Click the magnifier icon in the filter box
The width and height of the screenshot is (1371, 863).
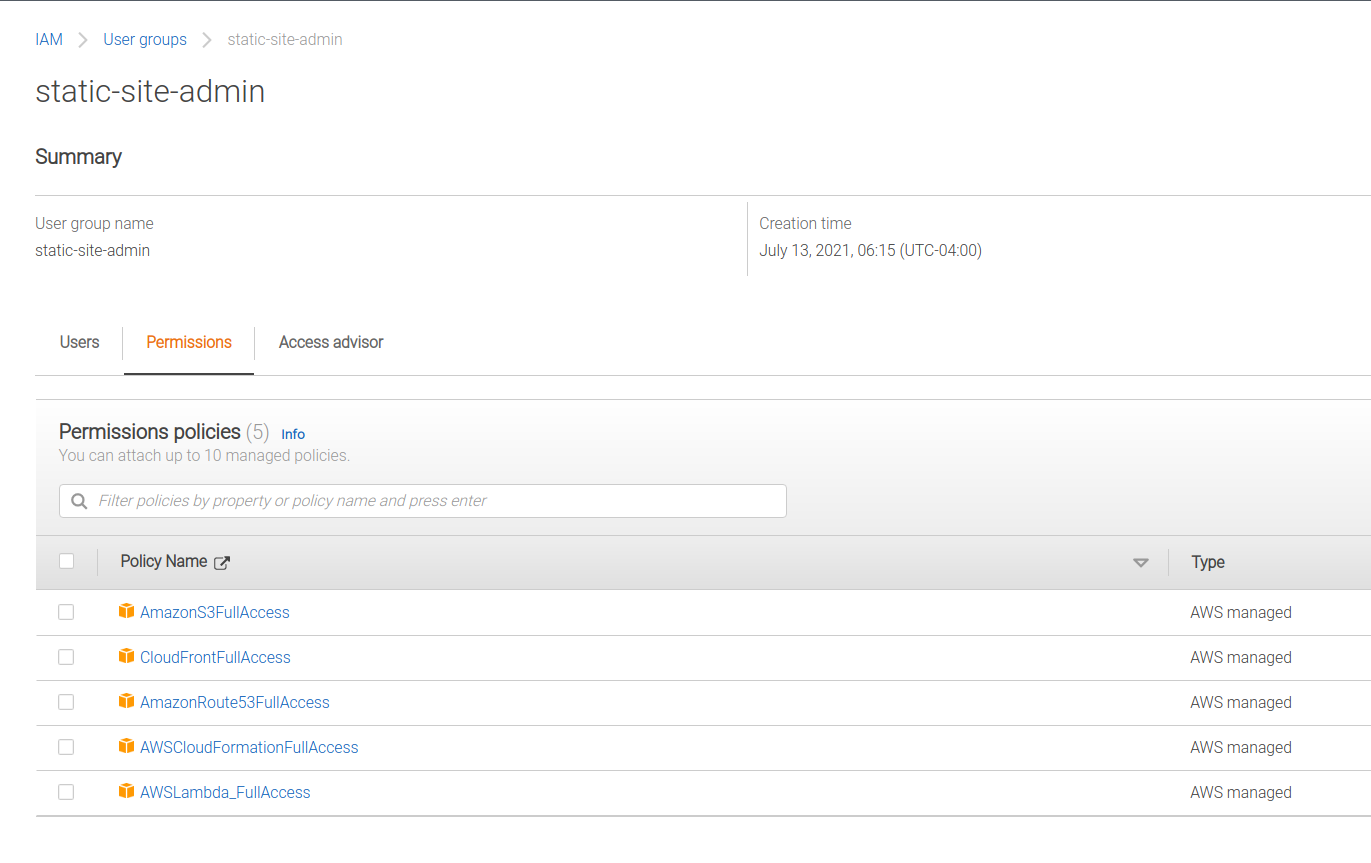(79, 501)
